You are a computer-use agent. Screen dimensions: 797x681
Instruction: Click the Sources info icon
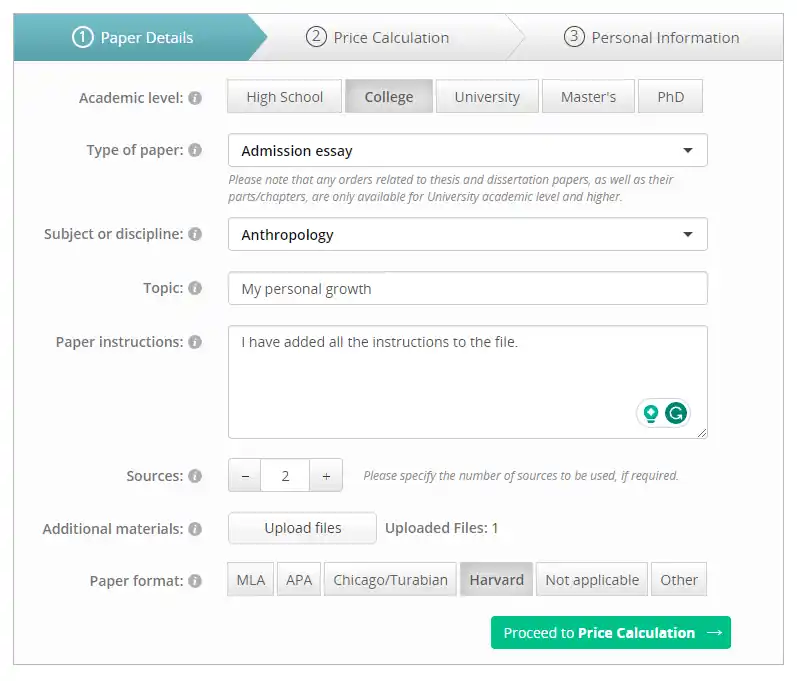click(x=195, y=476)
